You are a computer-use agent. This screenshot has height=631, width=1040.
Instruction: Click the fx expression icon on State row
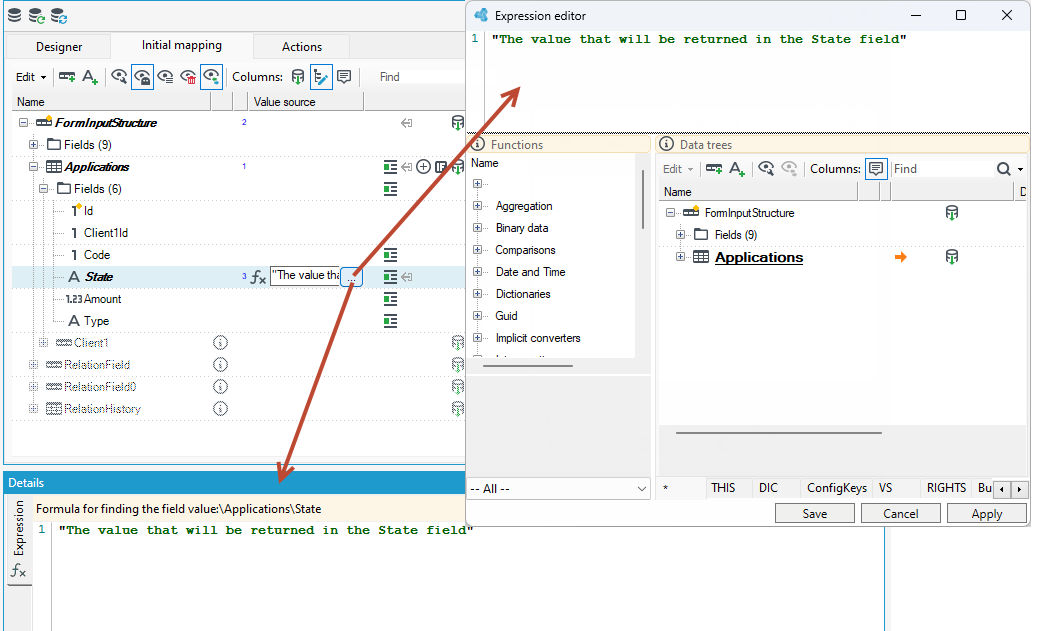click(258, 277)
